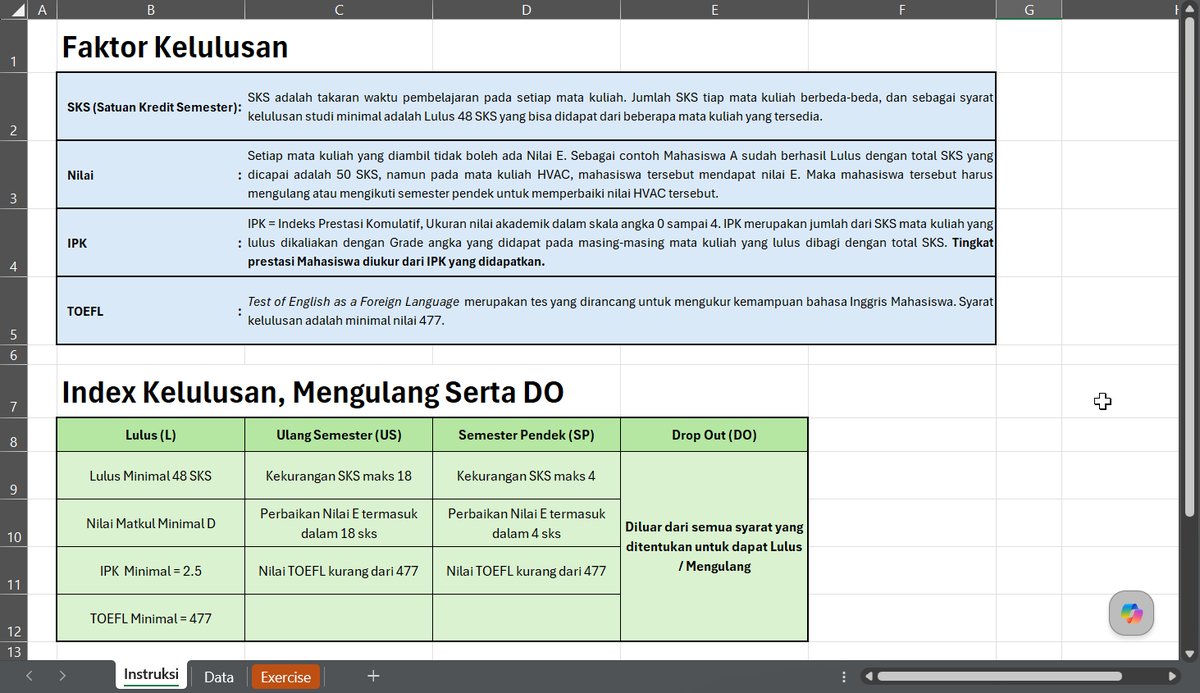1200x693 pixels.
Task: Click the 'Kekurangan SKS maks 4' cell
Action: 526,475
